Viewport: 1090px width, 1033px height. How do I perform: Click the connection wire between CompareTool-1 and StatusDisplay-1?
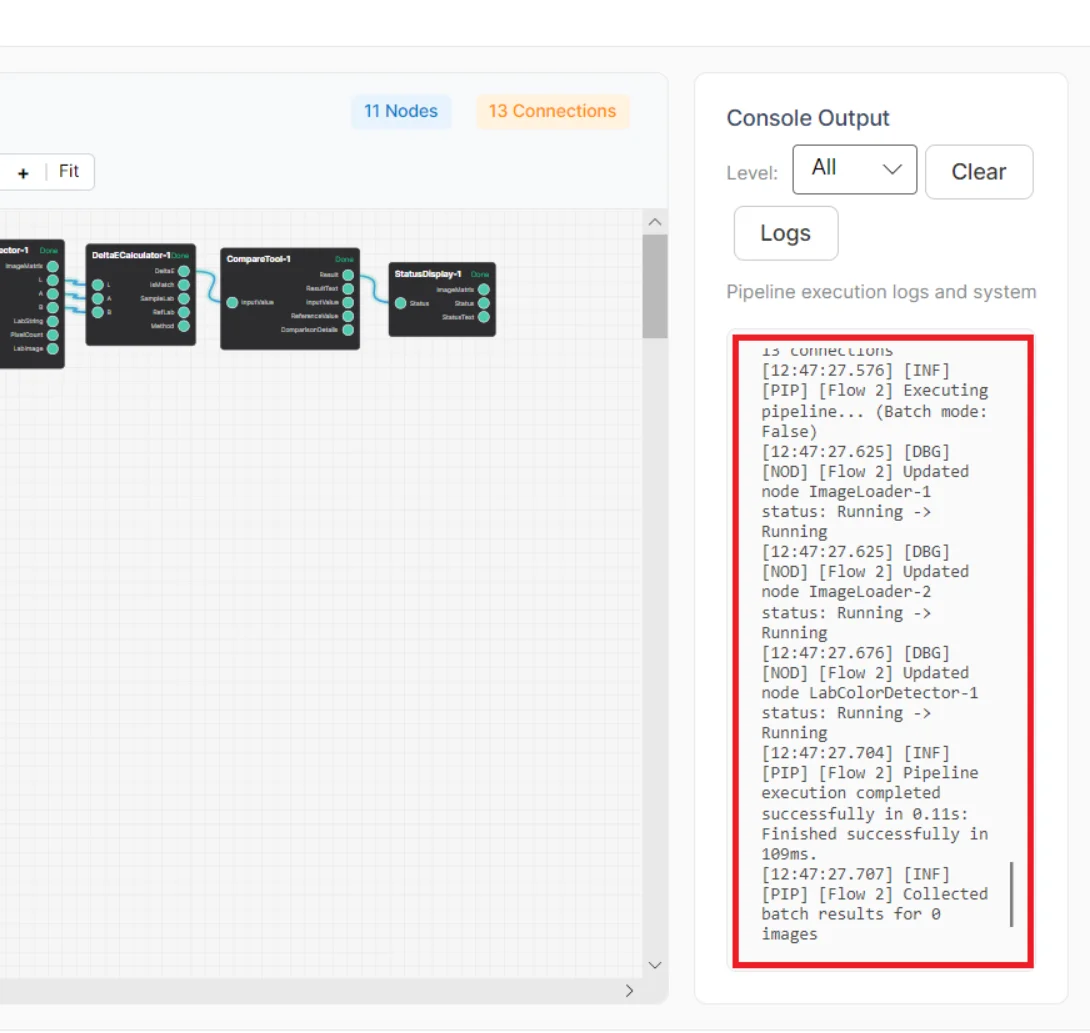point(374,288)
